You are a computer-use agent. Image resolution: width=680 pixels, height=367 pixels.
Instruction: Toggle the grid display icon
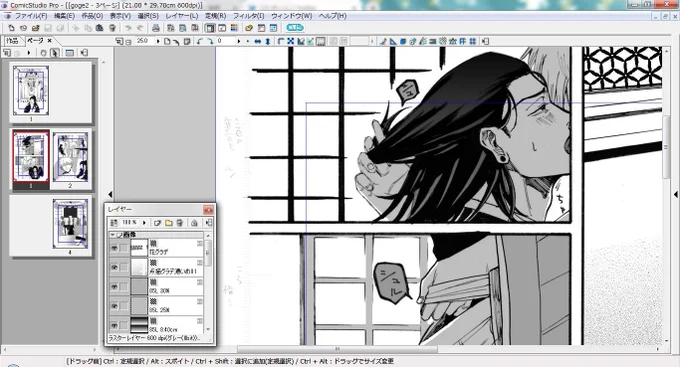click(473, 41)
